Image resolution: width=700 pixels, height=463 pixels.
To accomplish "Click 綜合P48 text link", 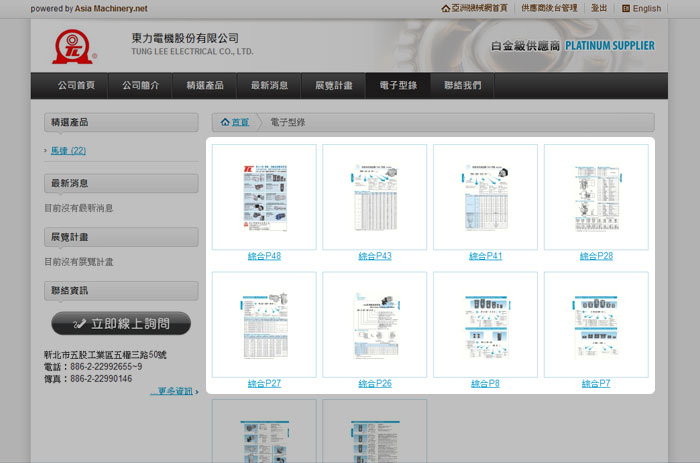I will (x=264, y=256).
